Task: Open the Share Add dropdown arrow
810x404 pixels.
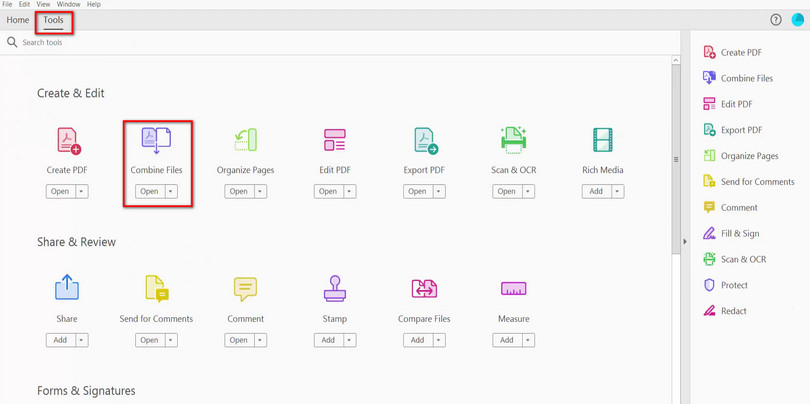Action: click(82, 340)
